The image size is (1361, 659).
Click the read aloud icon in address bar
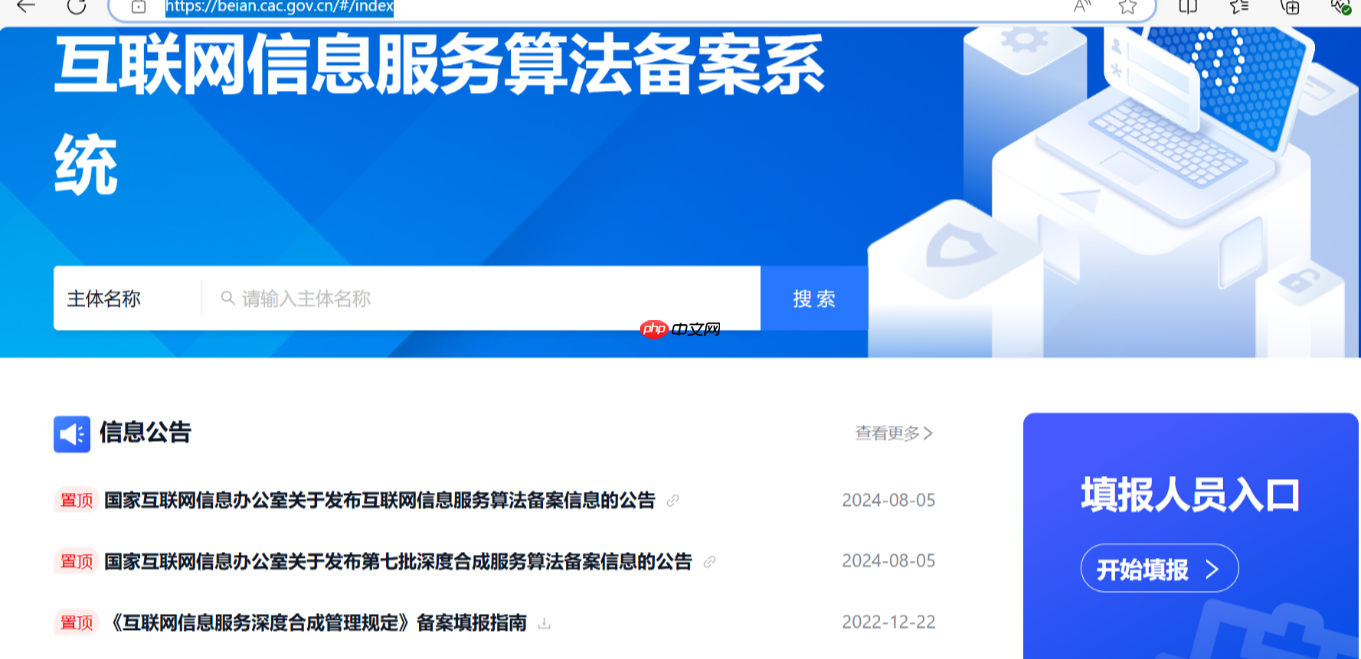1082,6
